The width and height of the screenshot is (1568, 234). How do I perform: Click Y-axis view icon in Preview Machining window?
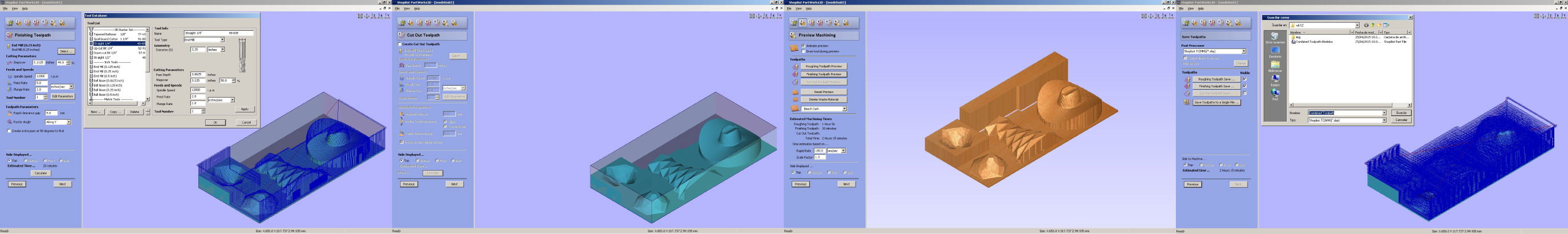tap(1172, 16)
